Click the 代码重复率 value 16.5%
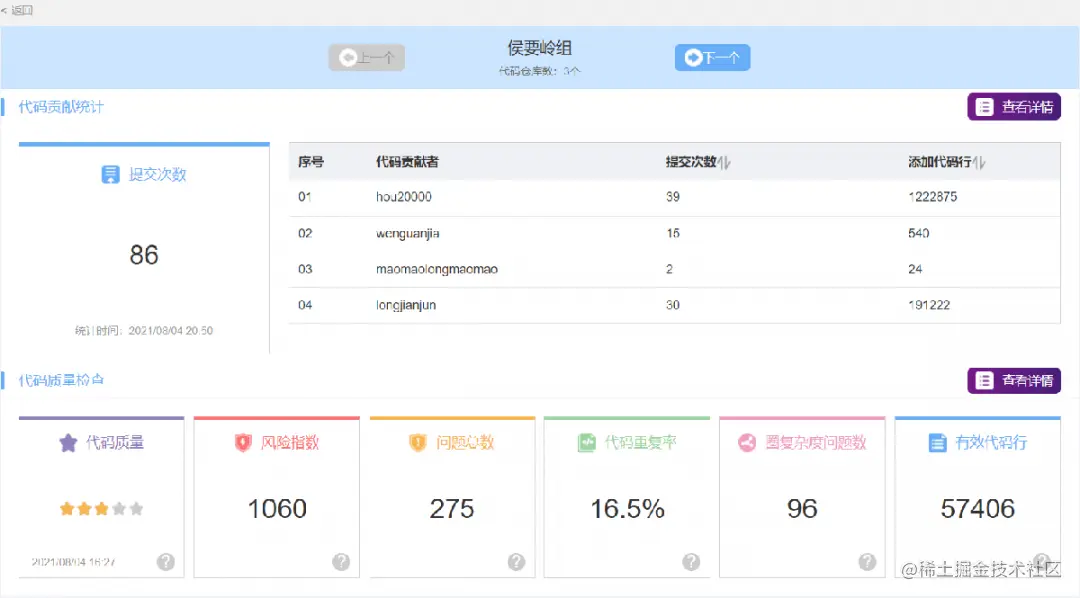Viewport: 1080px width, 598px height. 627,509
